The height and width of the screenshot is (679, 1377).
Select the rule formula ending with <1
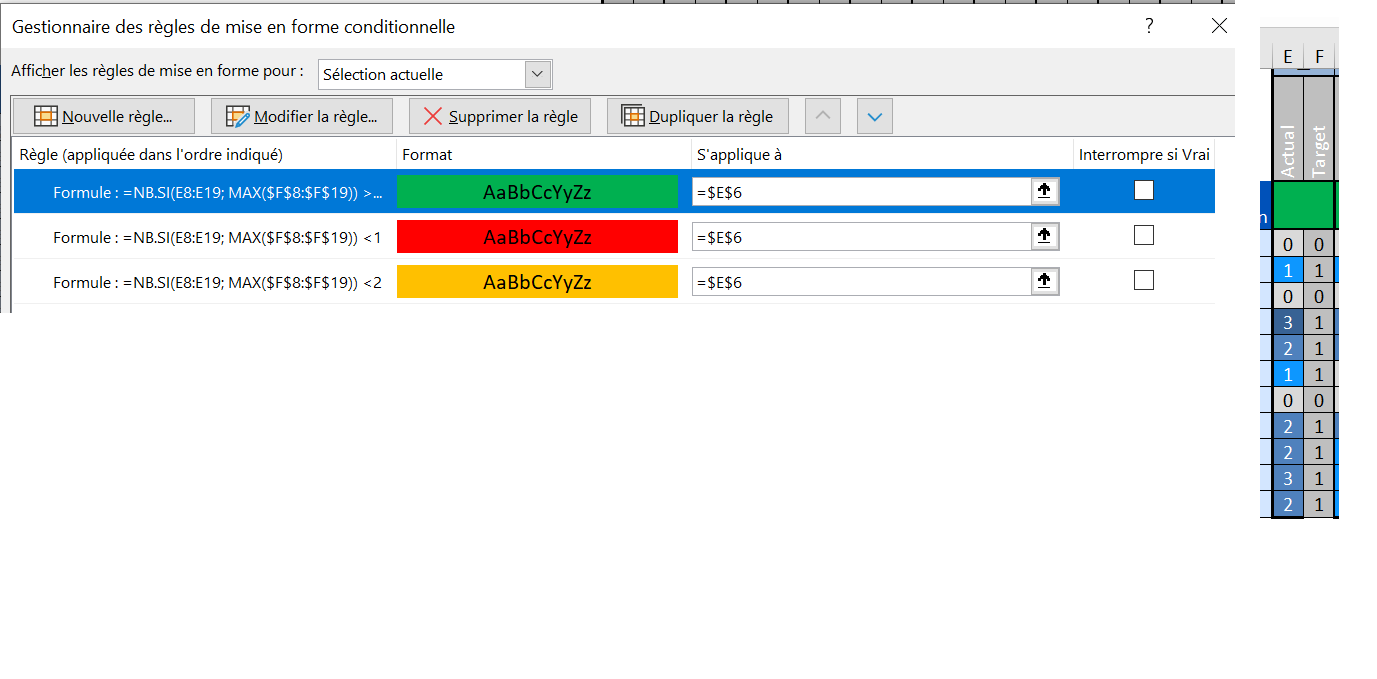[x=217, y=237]
